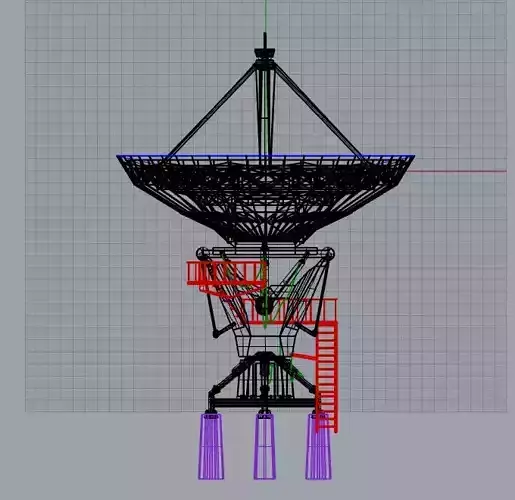Select the right purple foundation pier
The width and height of the screenshot is (515, 500).
[x=318, y=446]
